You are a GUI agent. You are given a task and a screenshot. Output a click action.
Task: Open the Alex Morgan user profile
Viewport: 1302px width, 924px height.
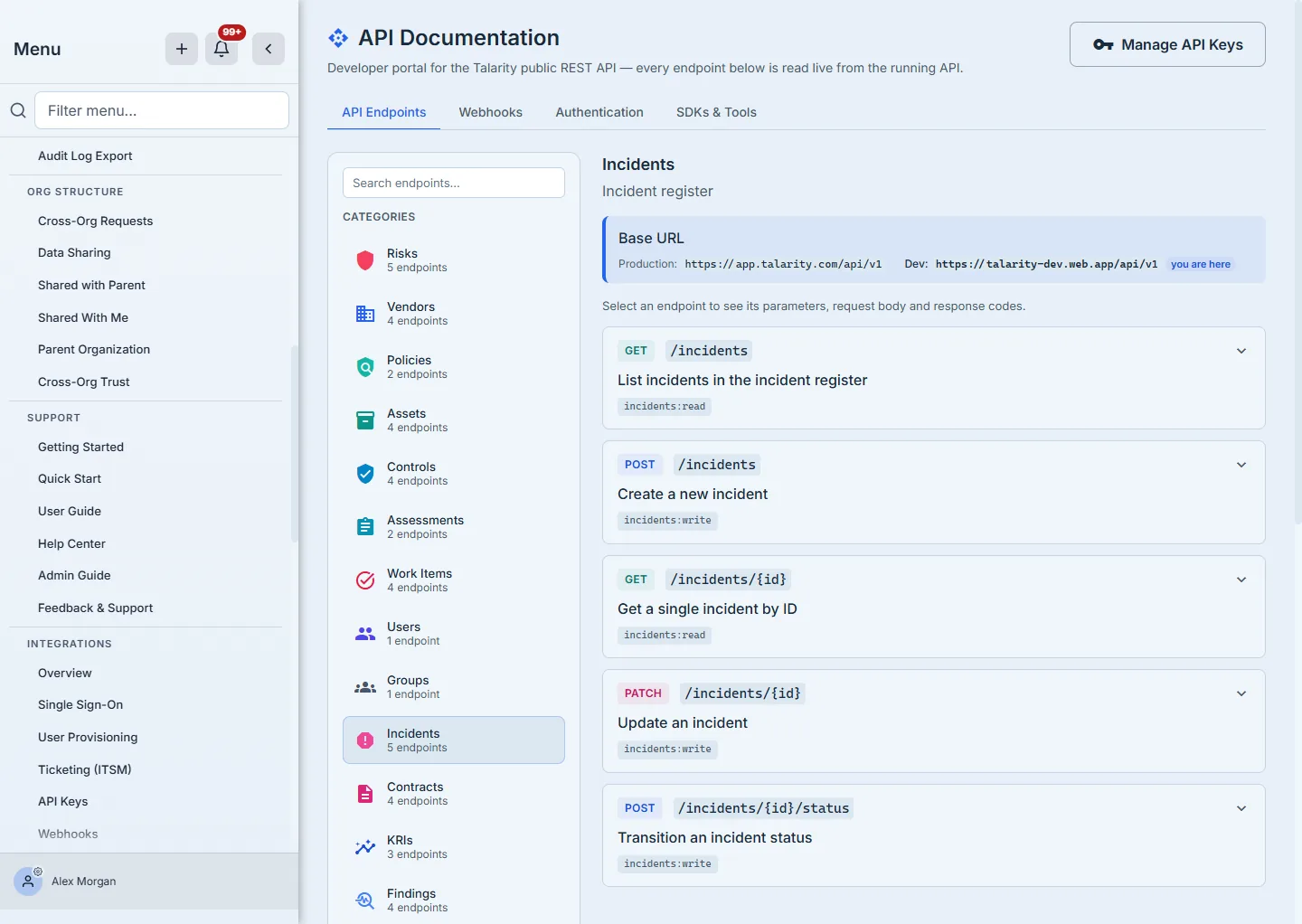(149, 882)
